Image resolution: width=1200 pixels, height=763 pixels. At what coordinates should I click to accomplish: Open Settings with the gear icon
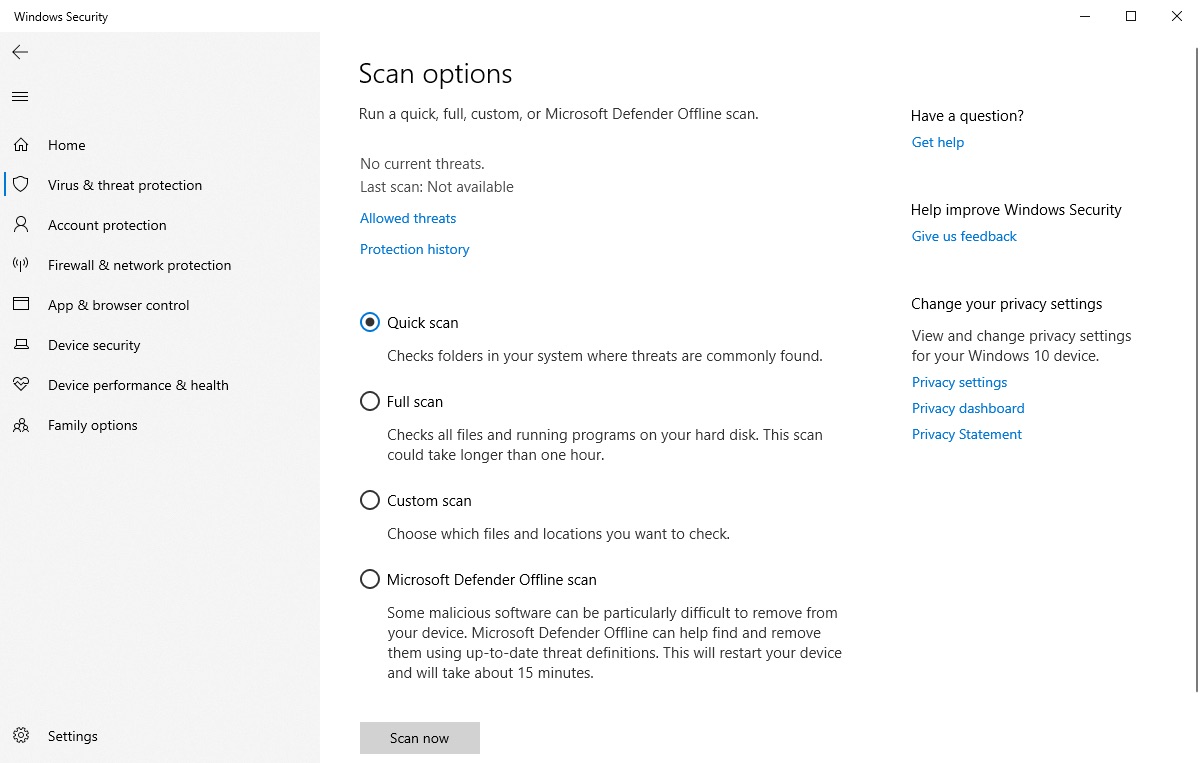click(21, 736)
